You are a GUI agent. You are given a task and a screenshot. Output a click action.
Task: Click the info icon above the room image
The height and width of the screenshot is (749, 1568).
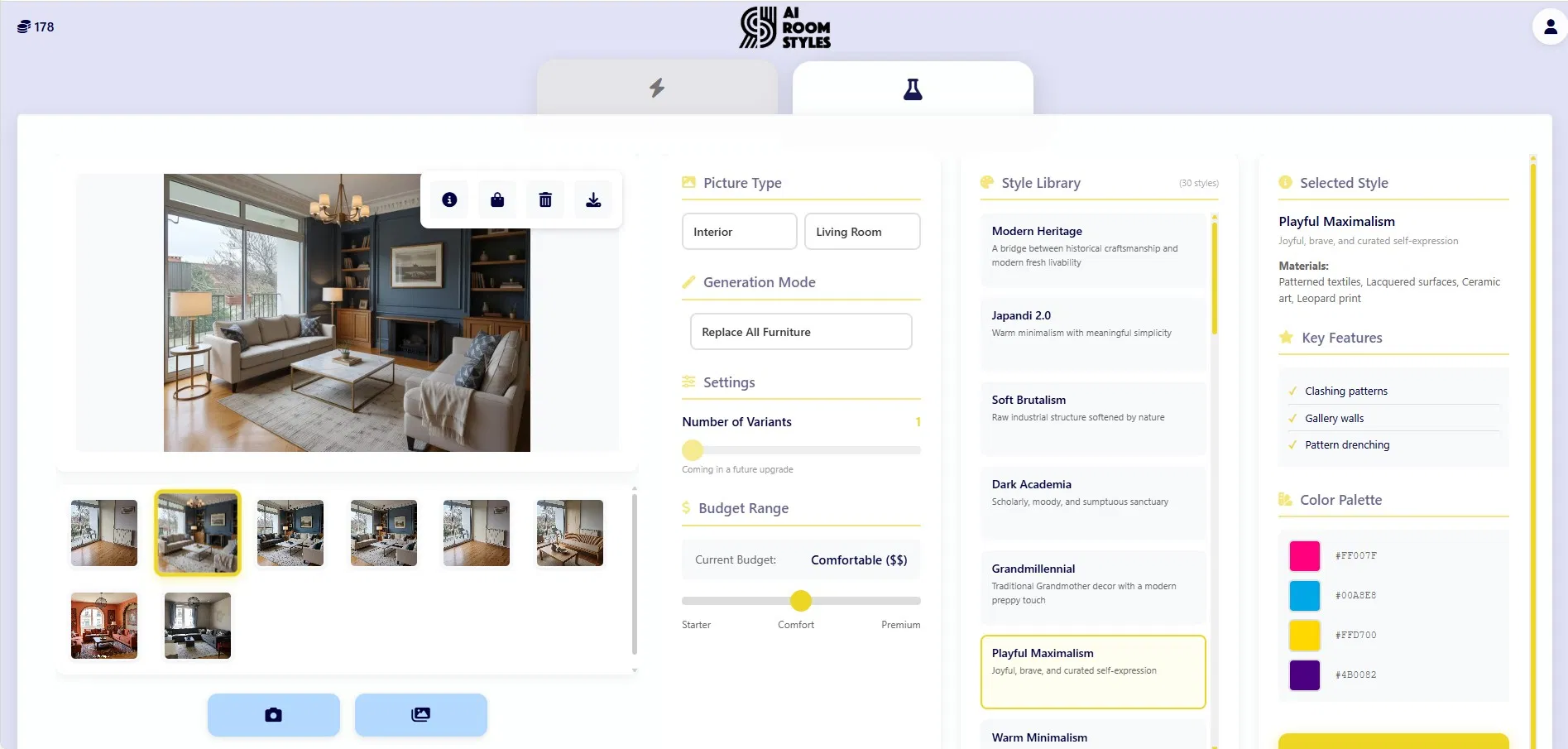(x=449, y=199)
